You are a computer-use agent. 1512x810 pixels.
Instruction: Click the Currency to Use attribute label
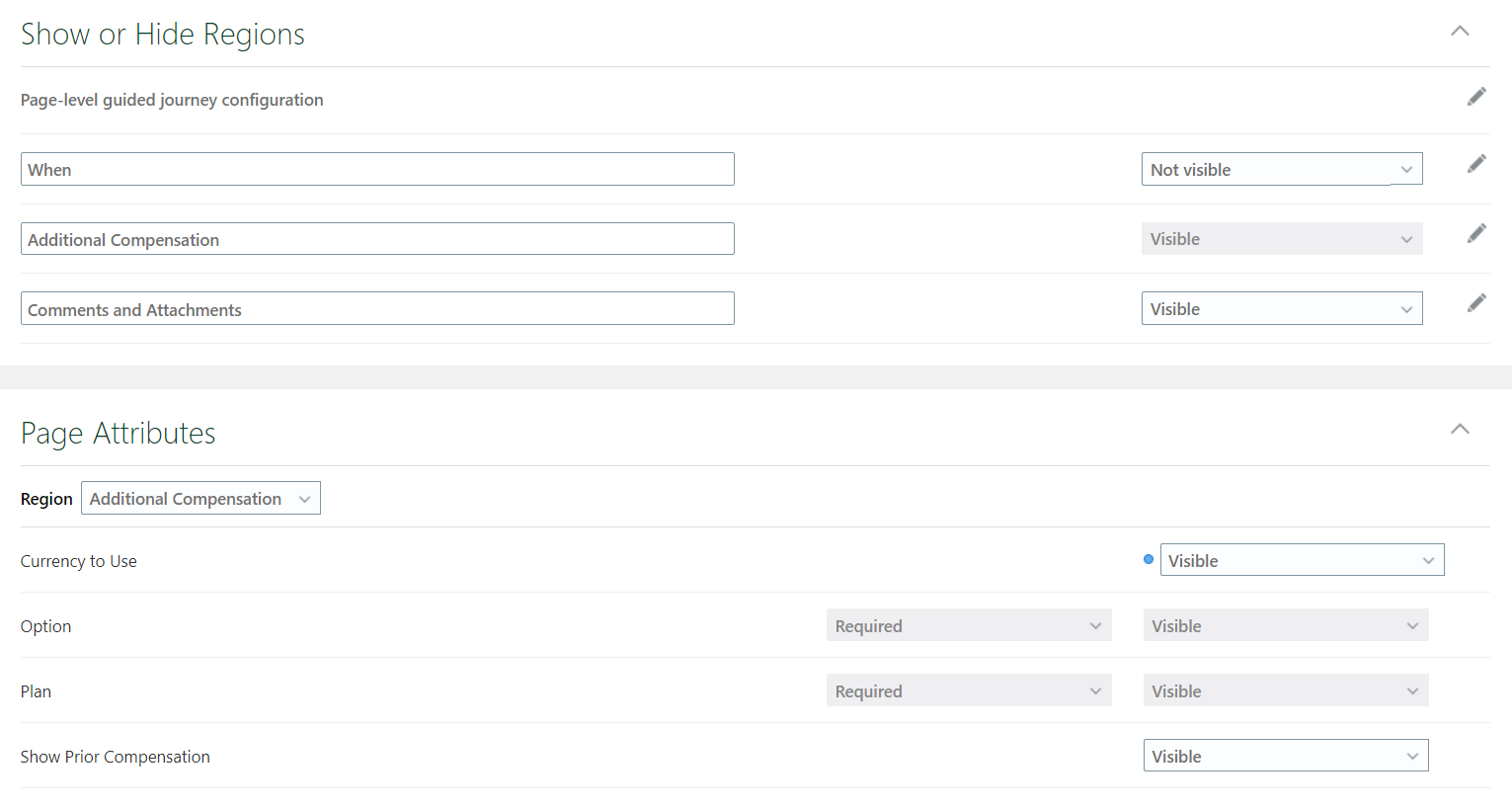[x=78, y=560]
